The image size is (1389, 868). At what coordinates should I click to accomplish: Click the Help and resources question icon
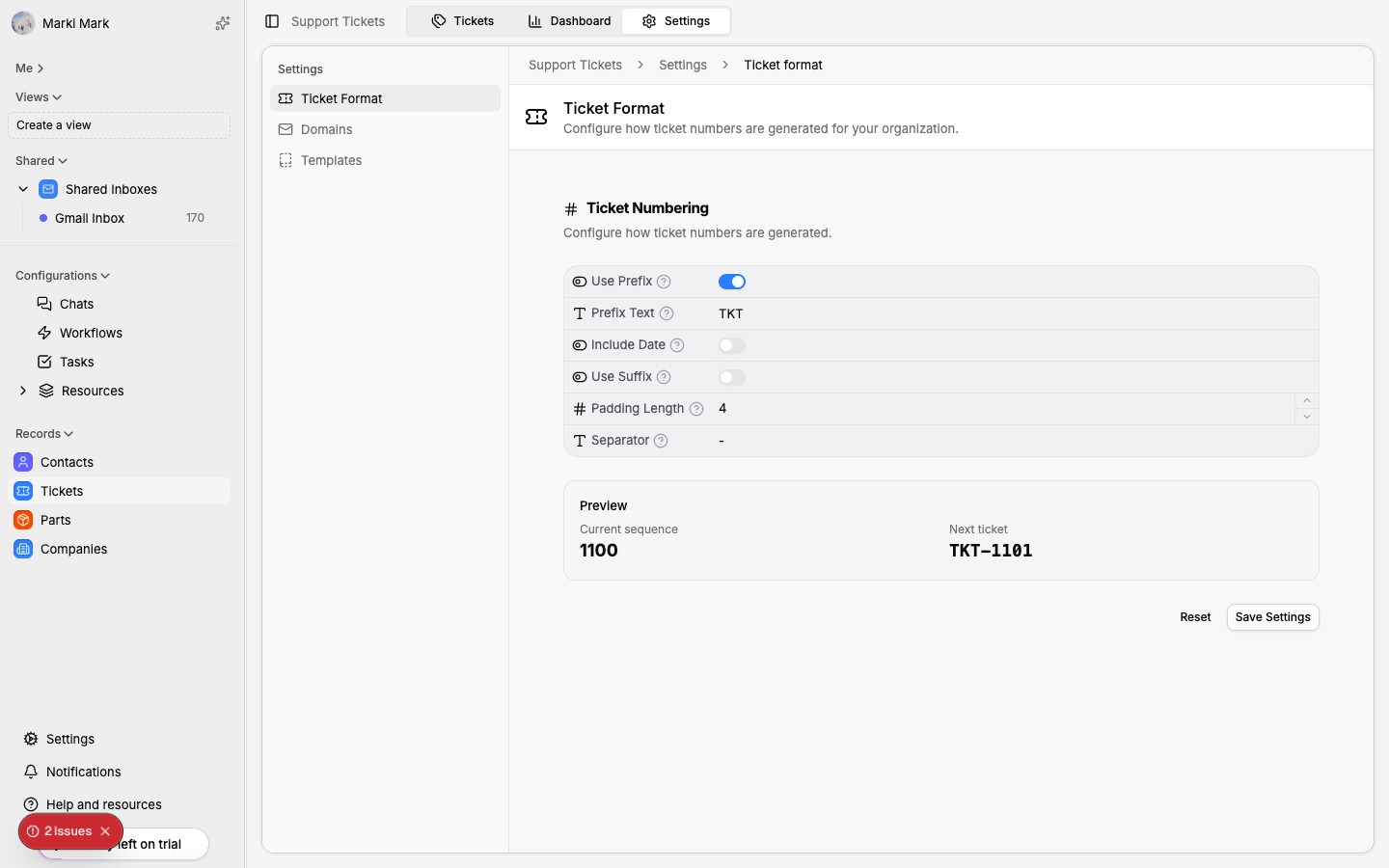(x=31, y=804)
